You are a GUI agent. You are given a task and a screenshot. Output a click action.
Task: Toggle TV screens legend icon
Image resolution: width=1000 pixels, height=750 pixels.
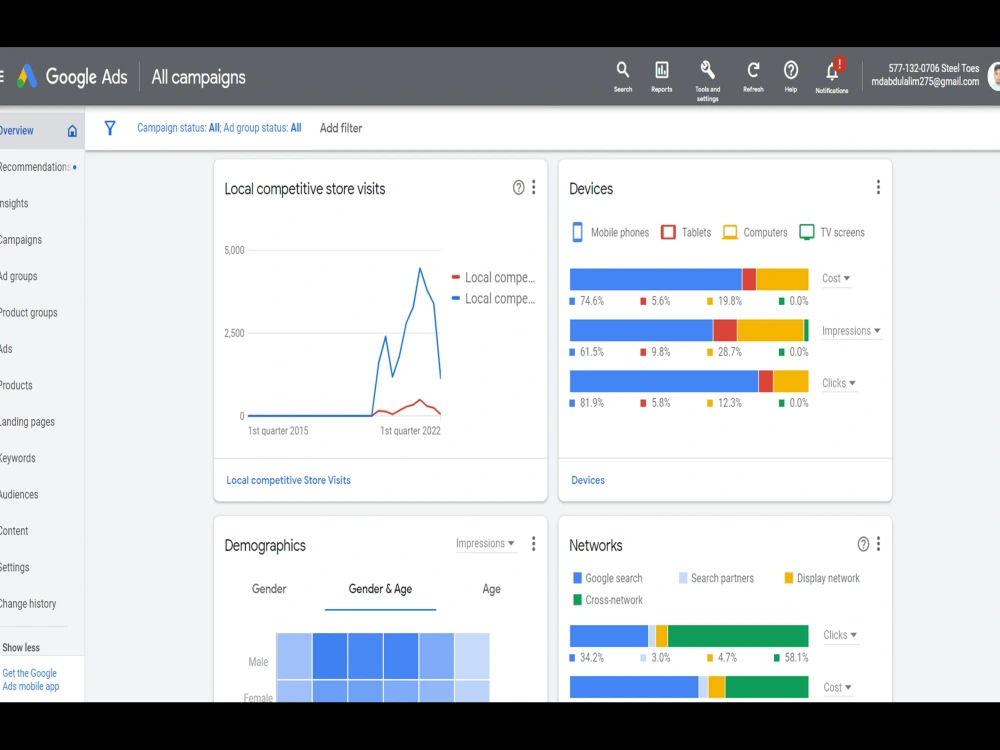807,232
